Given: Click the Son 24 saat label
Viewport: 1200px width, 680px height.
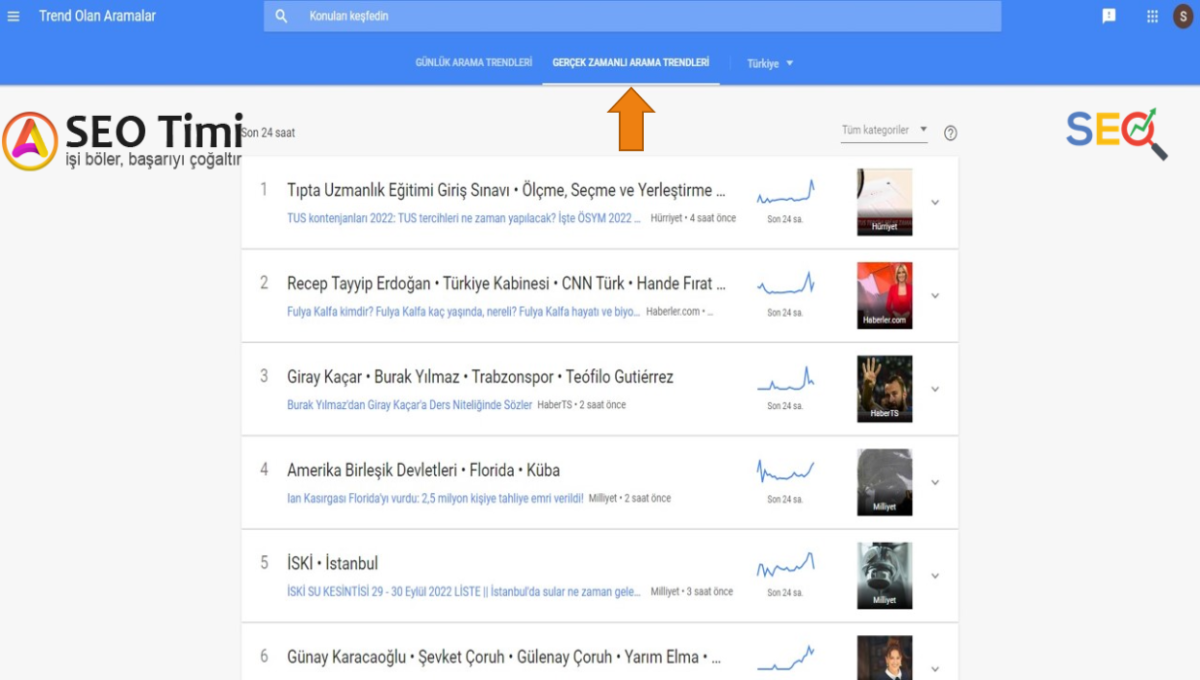Looking at the screenshot, I should [269, 132].
